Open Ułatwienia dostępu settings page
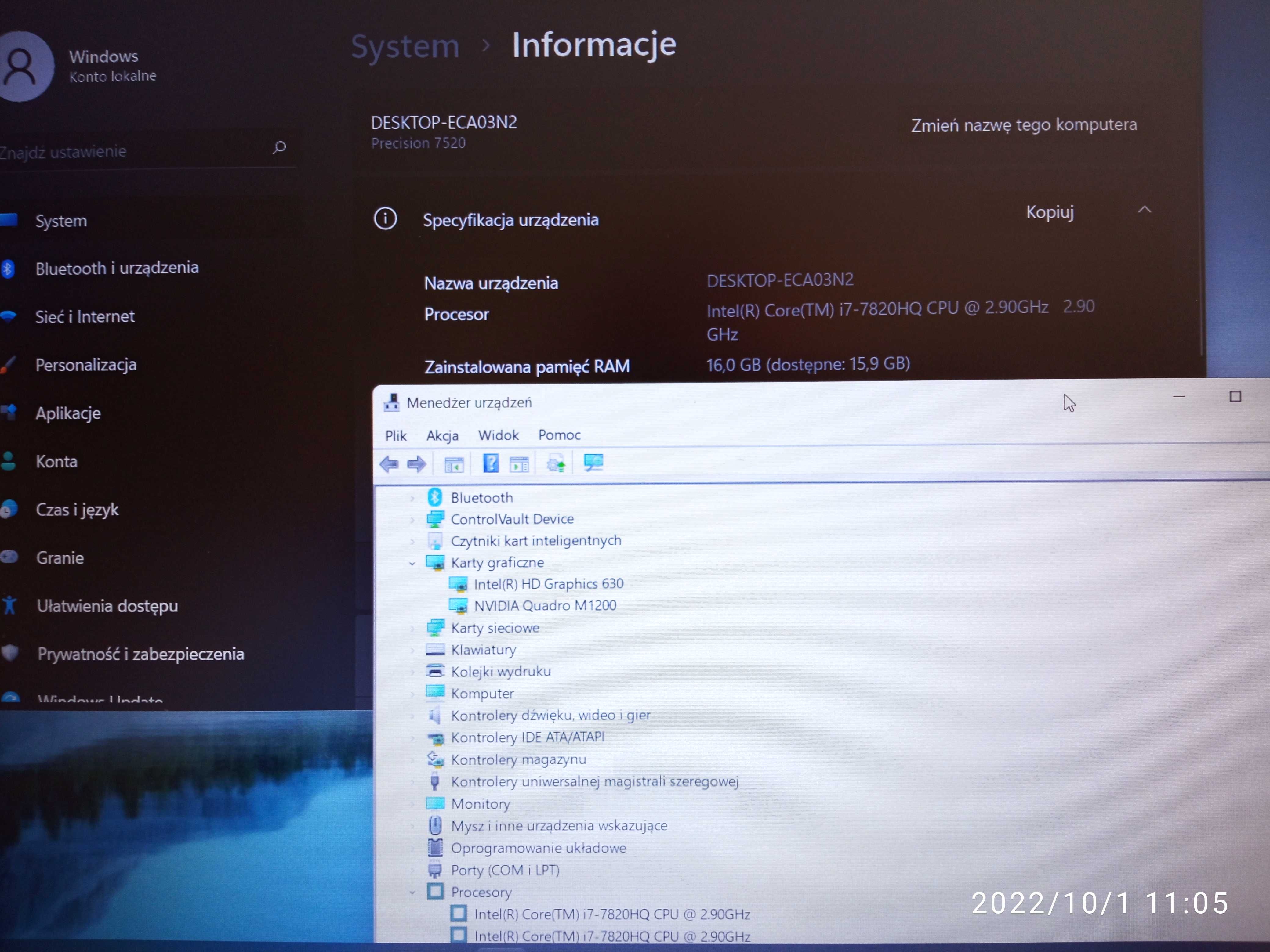Viewport: 1270px width, 952px height. tap(107, 606)
